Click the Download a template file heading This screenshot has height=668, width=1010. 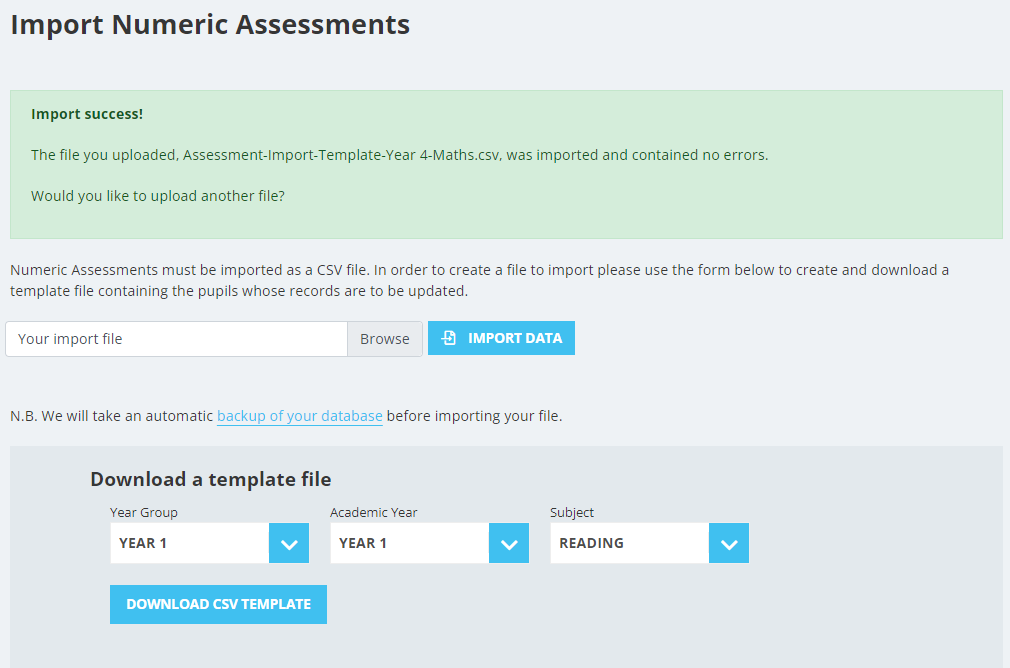[211, 479]
